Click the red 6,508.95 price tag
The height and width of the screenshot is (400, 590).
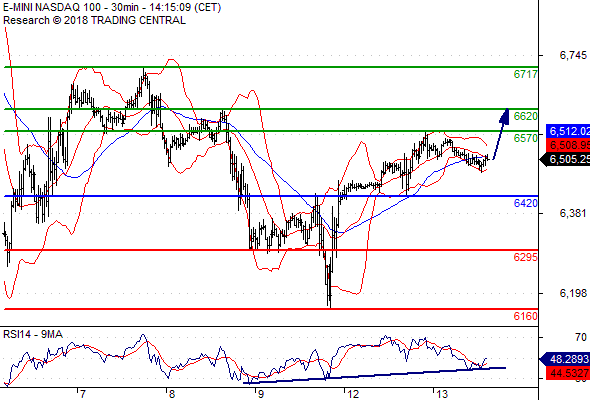(568, 145)
